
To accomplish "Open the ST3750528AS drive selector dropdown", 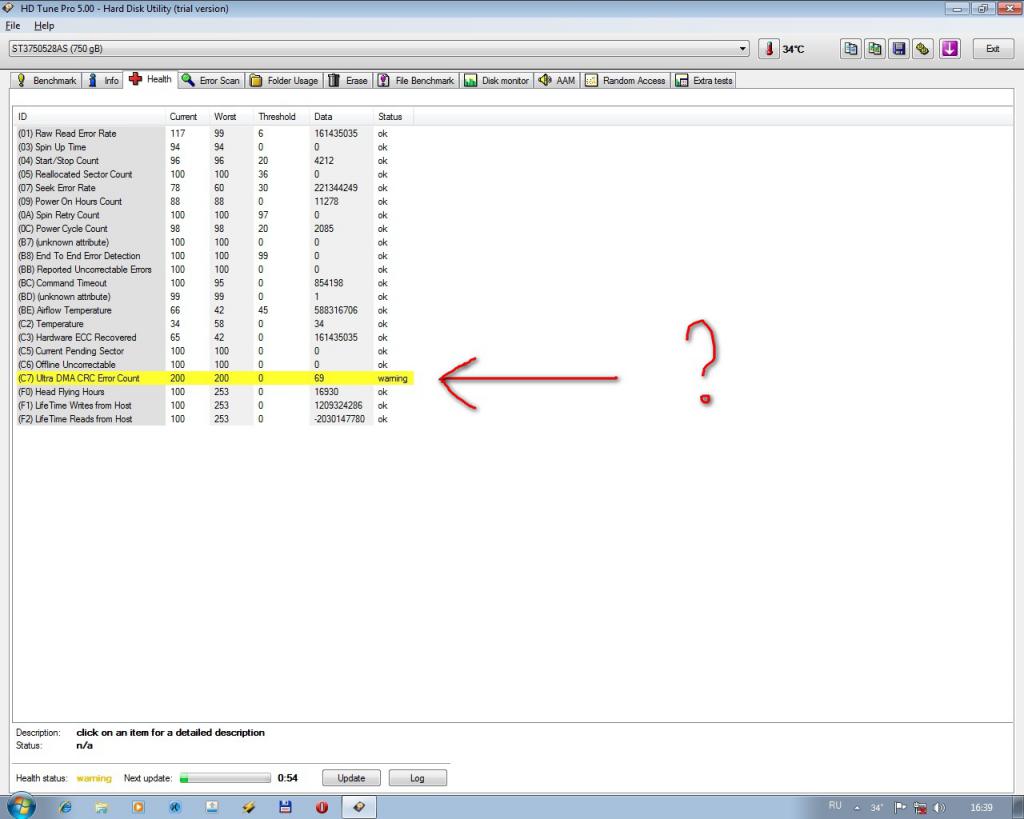I will (x=379, y=48).
